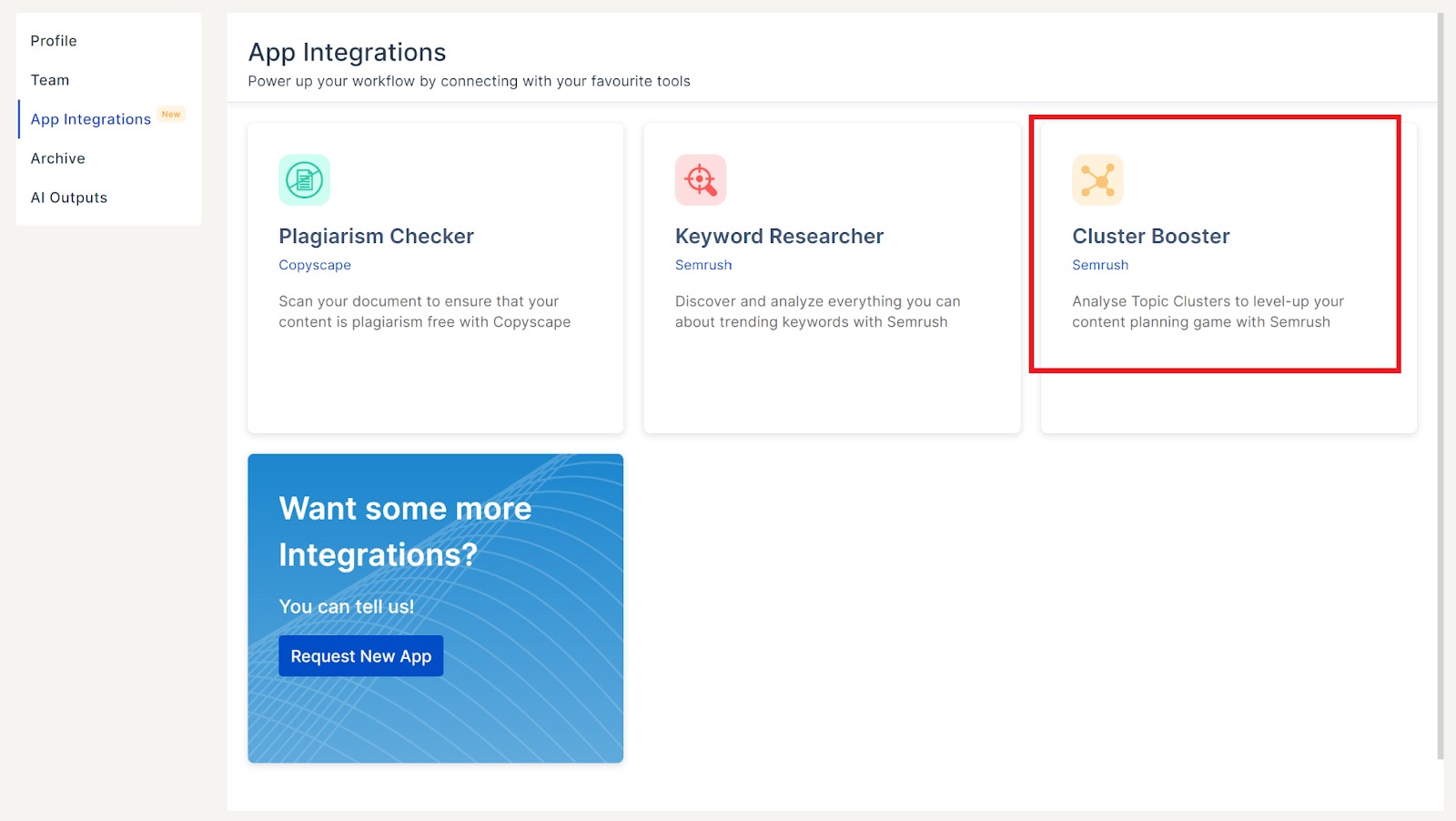Navigate to AI Outputs

coord(69,198)
